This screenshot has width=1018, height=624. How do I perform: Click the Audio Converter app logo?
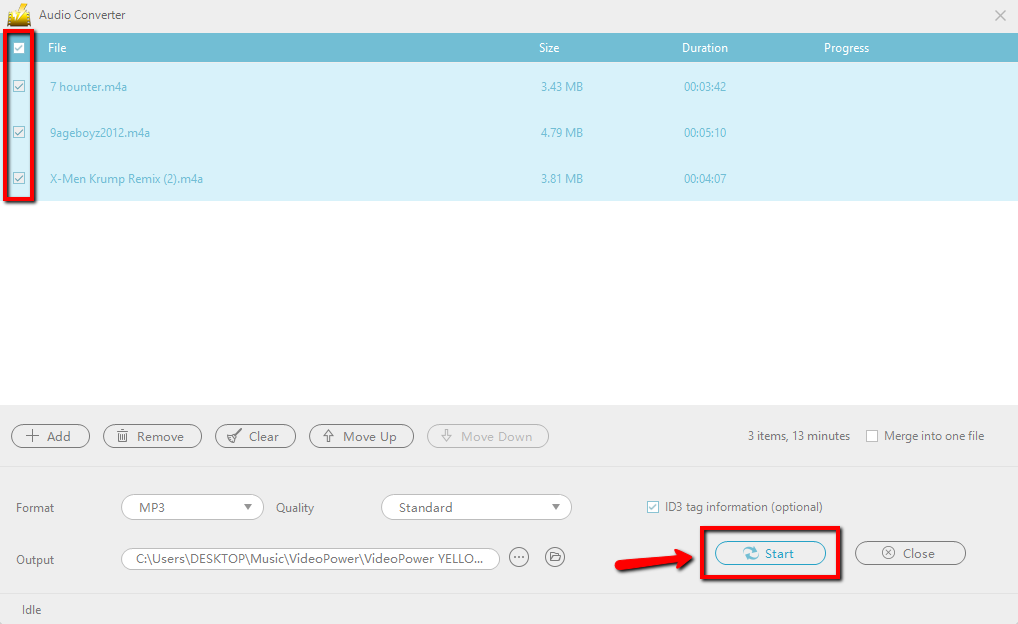click(x=19, y=15)
